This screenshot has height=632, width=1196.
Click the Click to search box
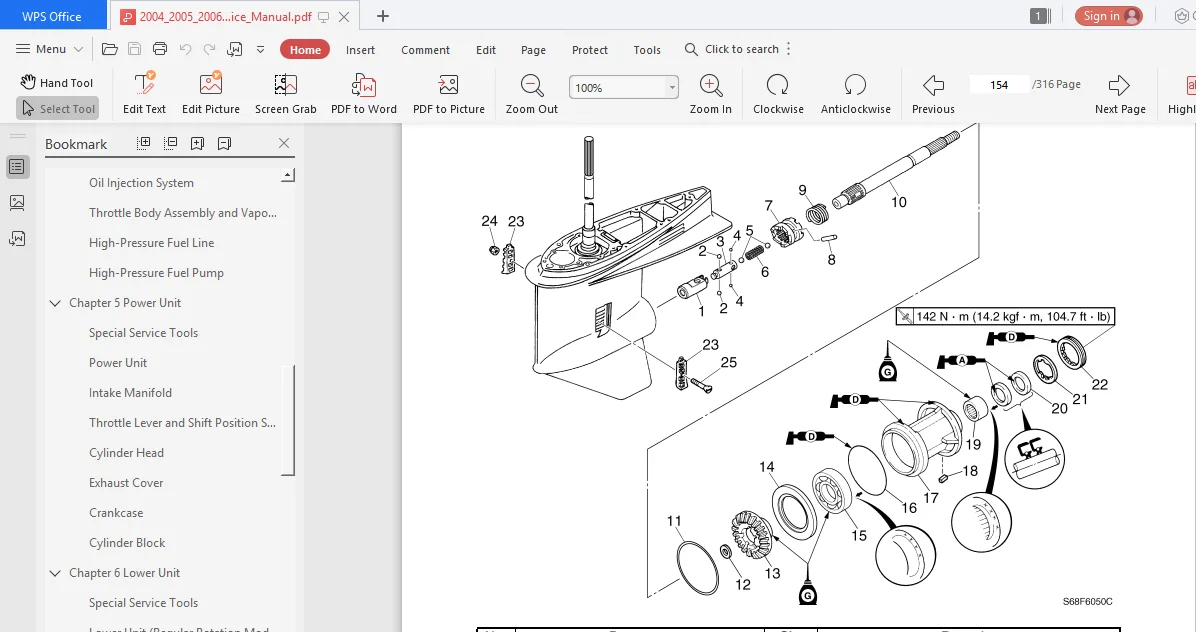point(731,49)
